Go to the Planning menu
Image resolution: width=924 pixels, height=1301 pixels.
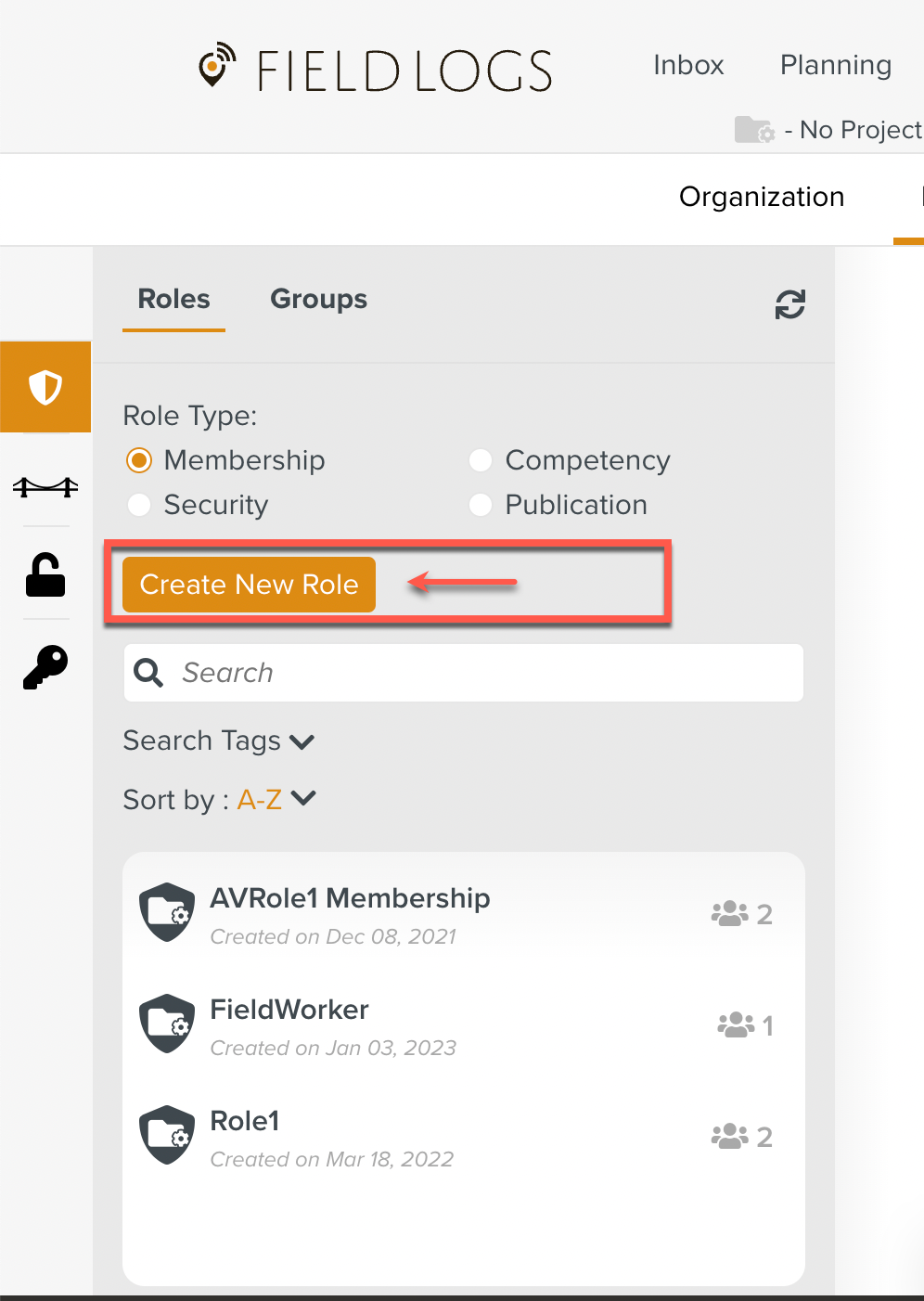[835, 65]
